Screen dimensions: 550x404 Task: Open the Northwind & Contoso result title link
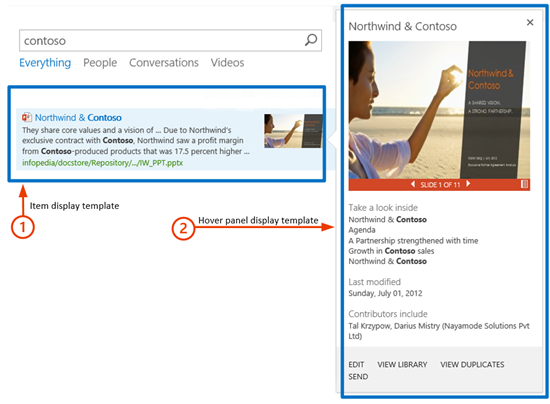[x=78, y=117]
